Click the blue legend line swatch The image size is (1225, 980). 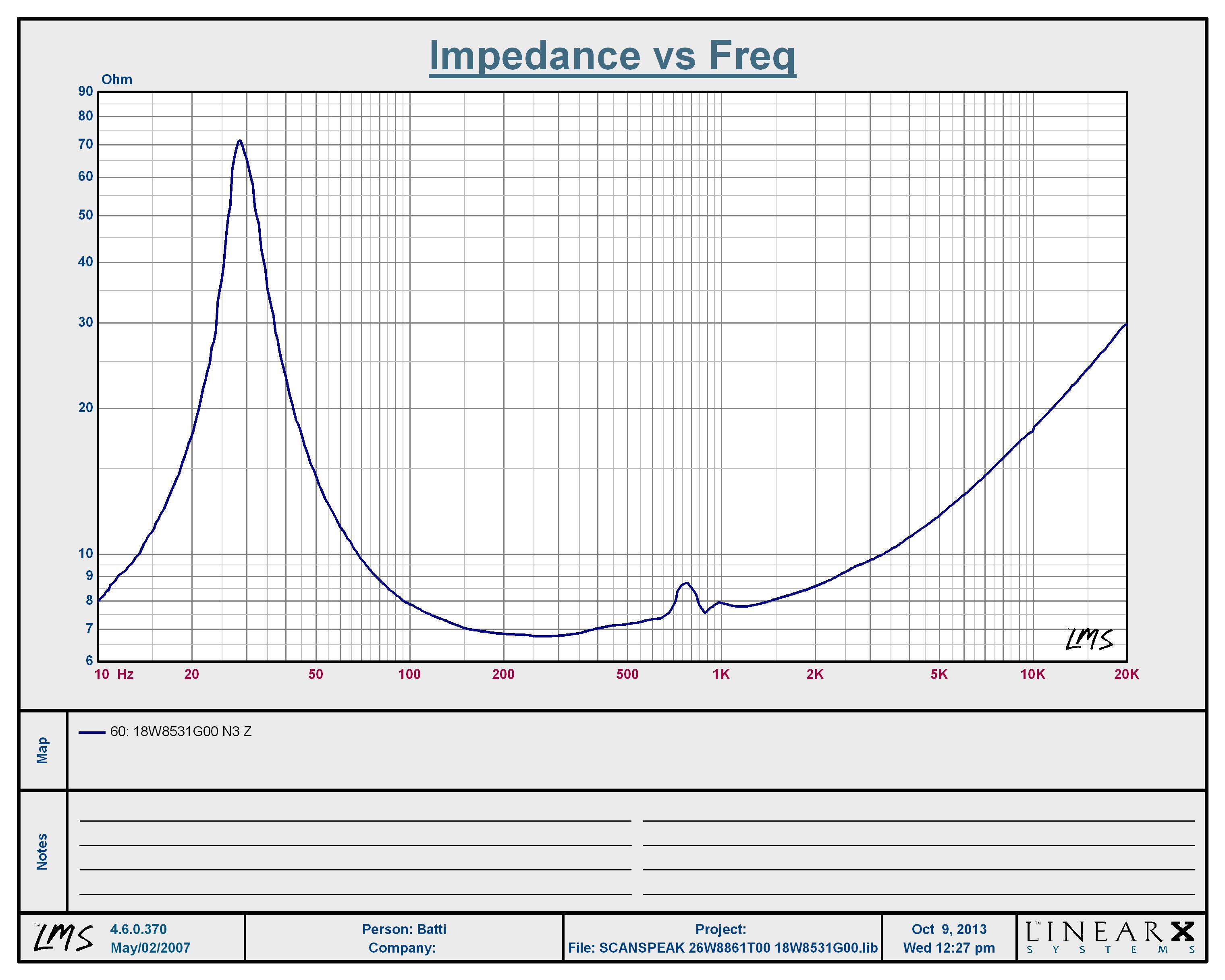pos(91,732)
